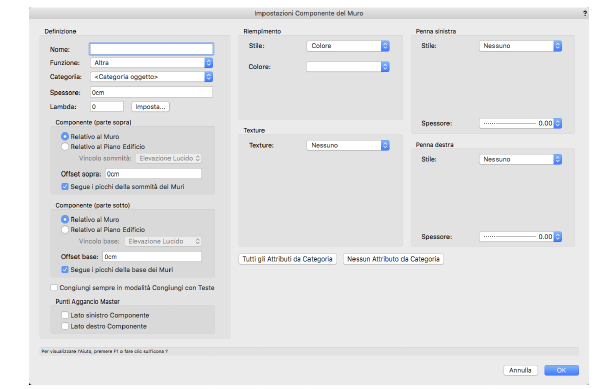Image resolution: width=608 pixels, height=389 pixels.
Task: Click the Annulla button
Action: point(520,370)
